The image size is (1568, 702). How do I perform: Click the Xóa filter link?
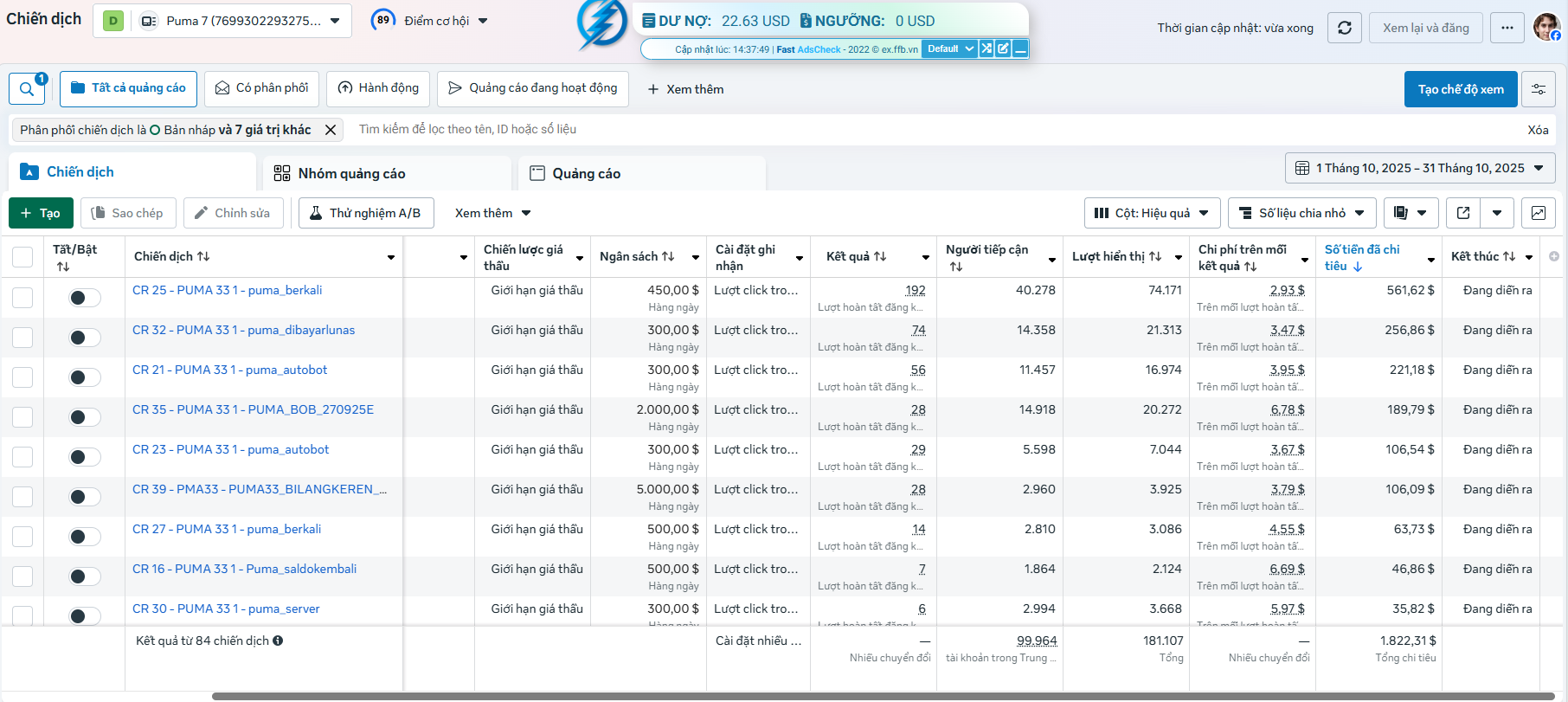(1538, 130)
